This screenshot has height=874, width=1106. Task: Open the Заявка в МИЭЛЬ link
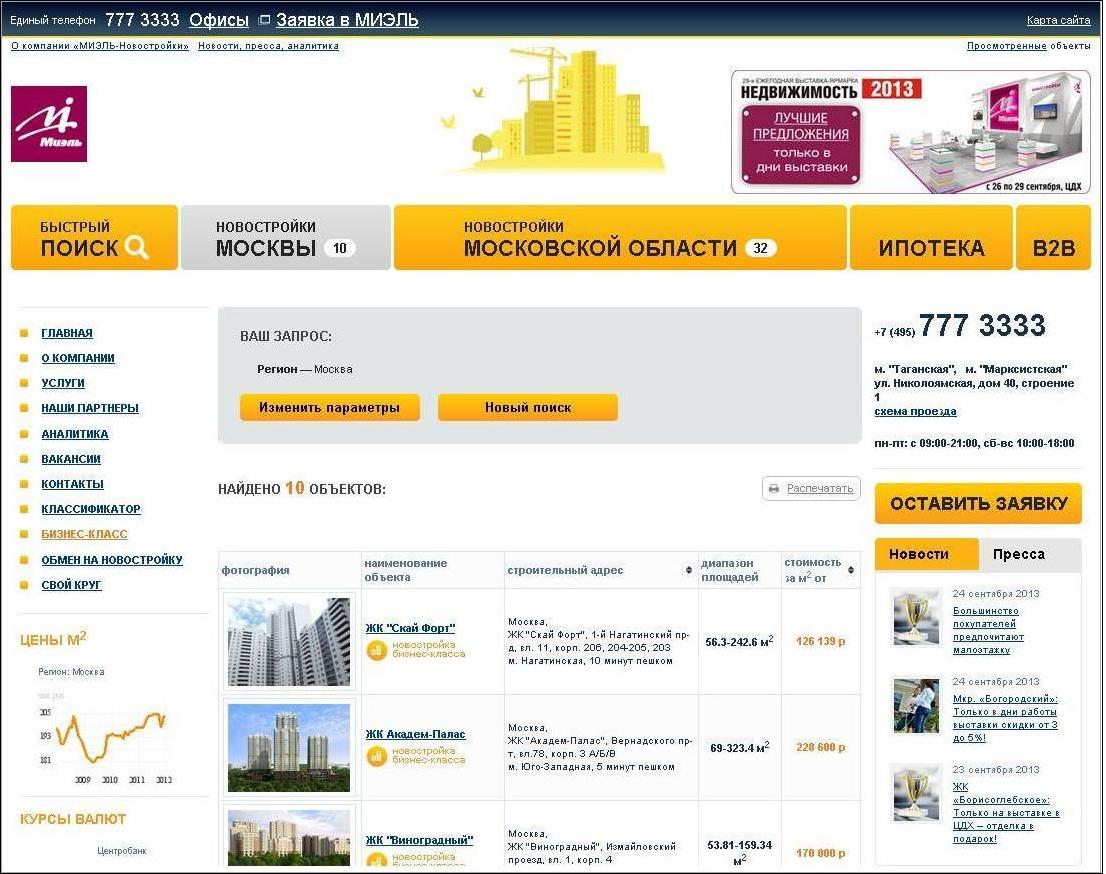point(347,20)
